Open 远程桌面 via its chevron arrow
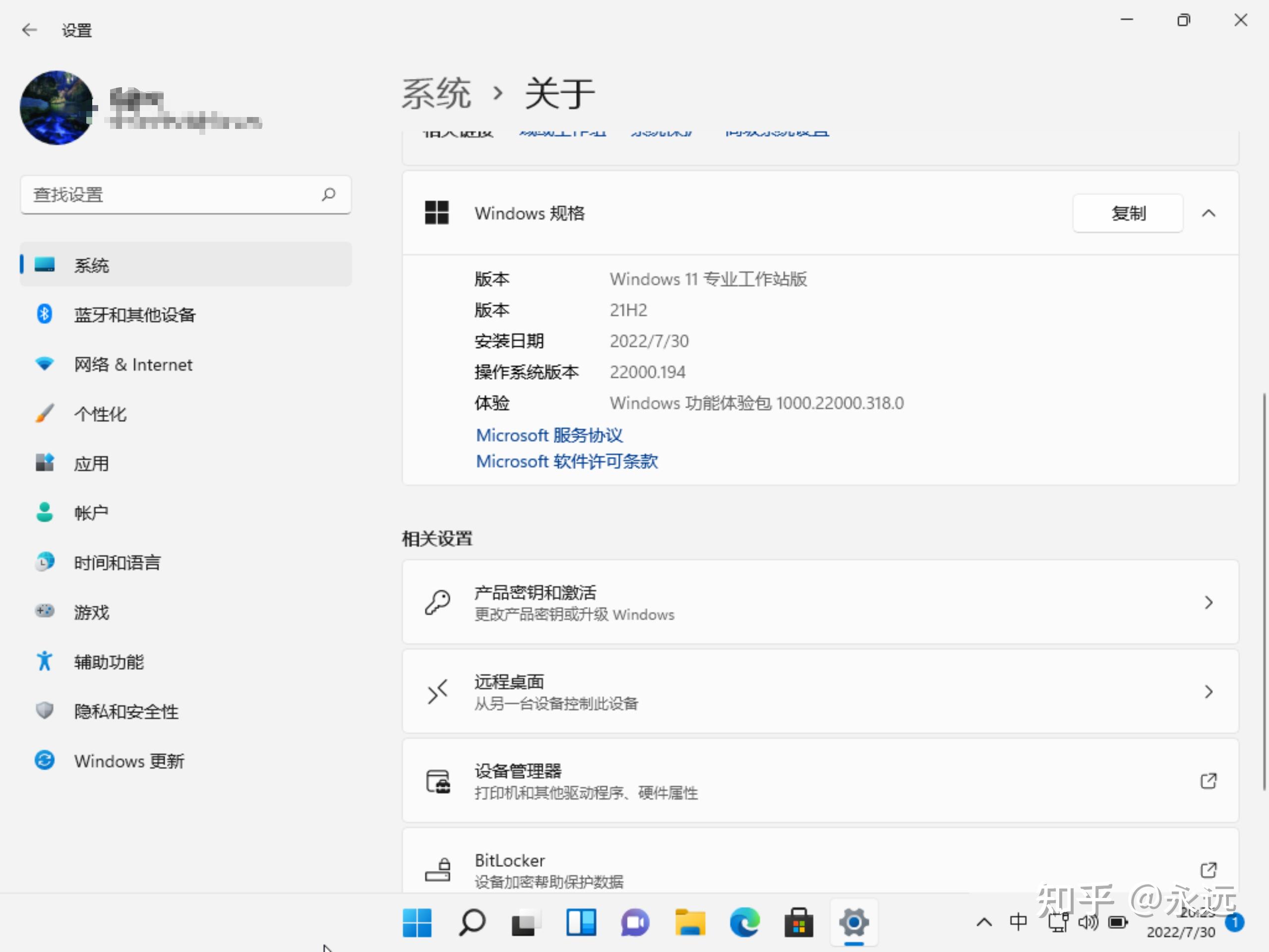The height and width of the screenshot is (952, 1269). [x=1210, y=691]
